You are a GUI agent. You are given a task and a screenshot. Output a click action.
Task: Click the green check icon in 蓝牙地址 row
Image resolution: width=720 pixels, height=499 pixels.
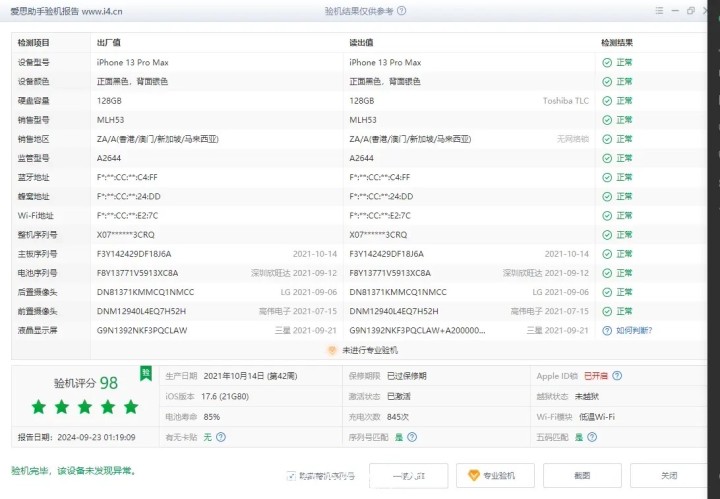tap(607, 177)
